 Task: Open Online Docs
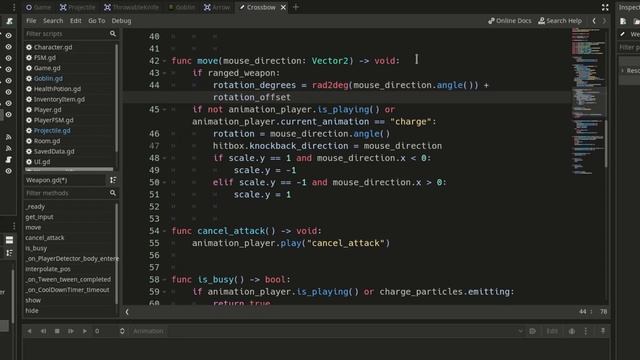coord(510,20)
